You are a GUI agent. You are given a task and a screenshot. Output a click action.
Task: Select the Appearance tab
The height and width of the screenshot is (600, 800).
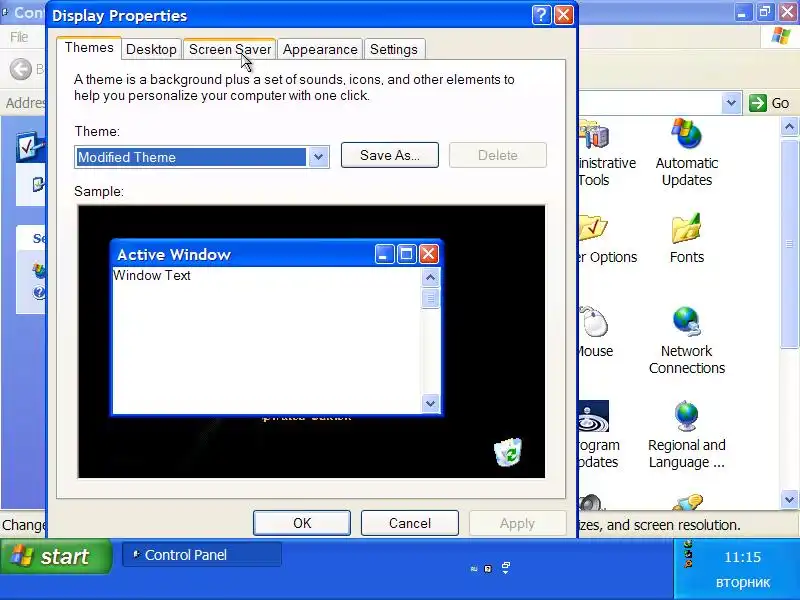pyautogui.click(x=320, y=49)
